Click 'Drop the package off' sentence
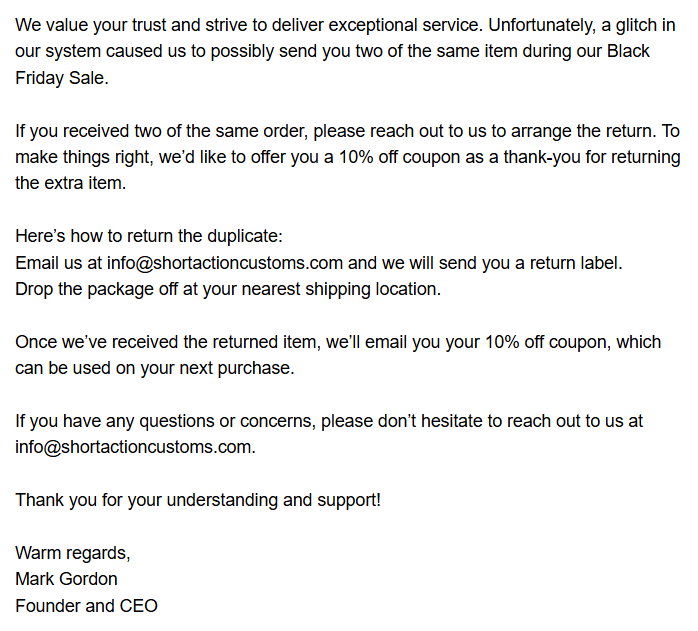698x631 pixels. pos(228,289)
